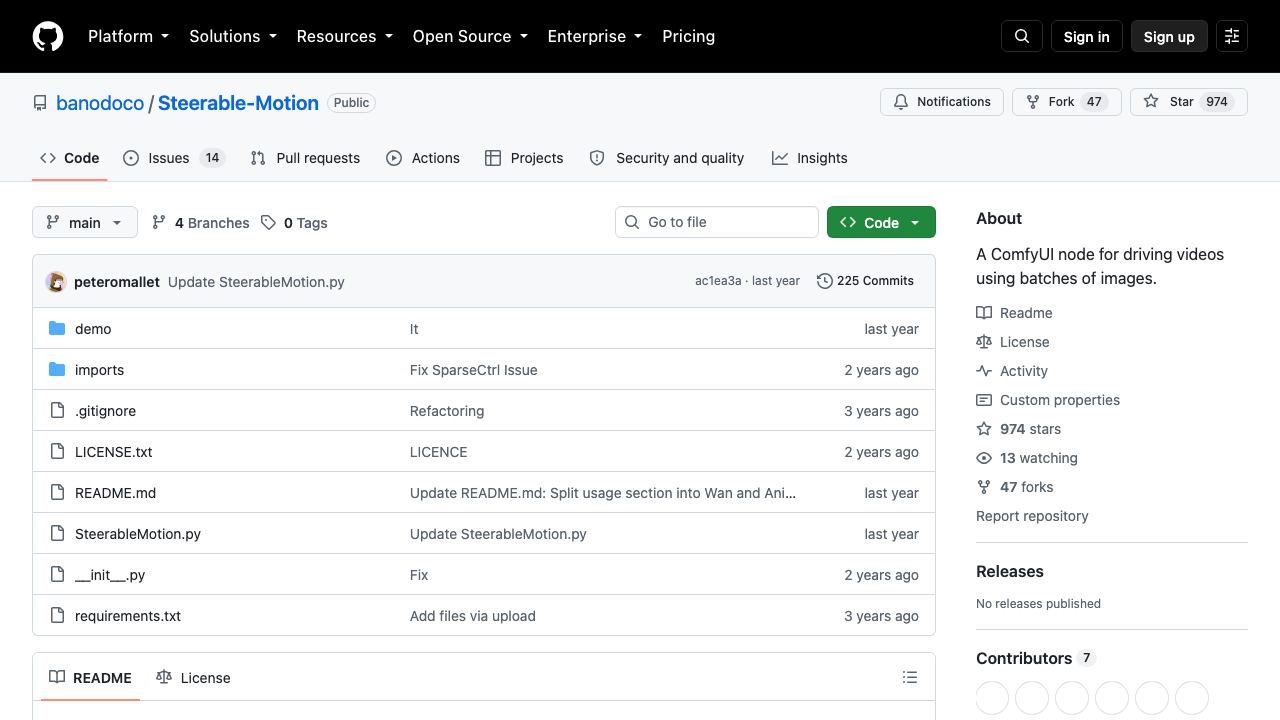Star the repository with Star button

tap(1189, 102)
